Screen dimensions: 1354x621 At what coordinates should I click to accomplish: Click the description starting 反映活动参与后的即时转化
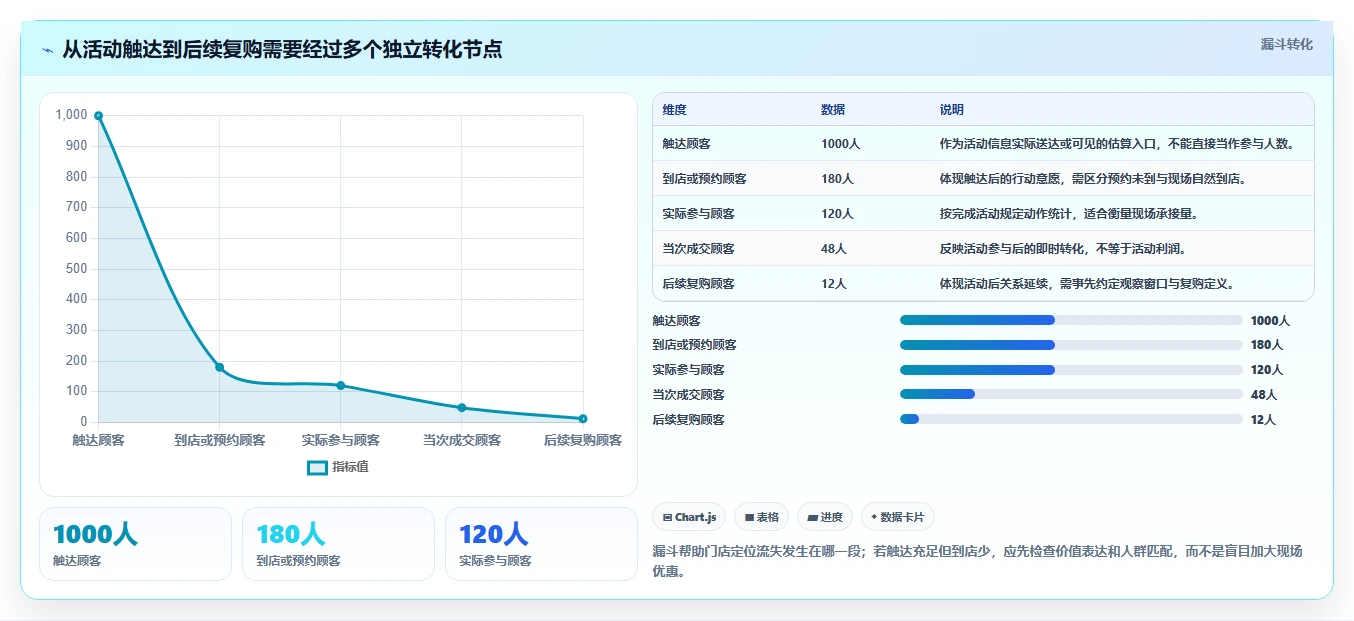(x=1062, y=248)
